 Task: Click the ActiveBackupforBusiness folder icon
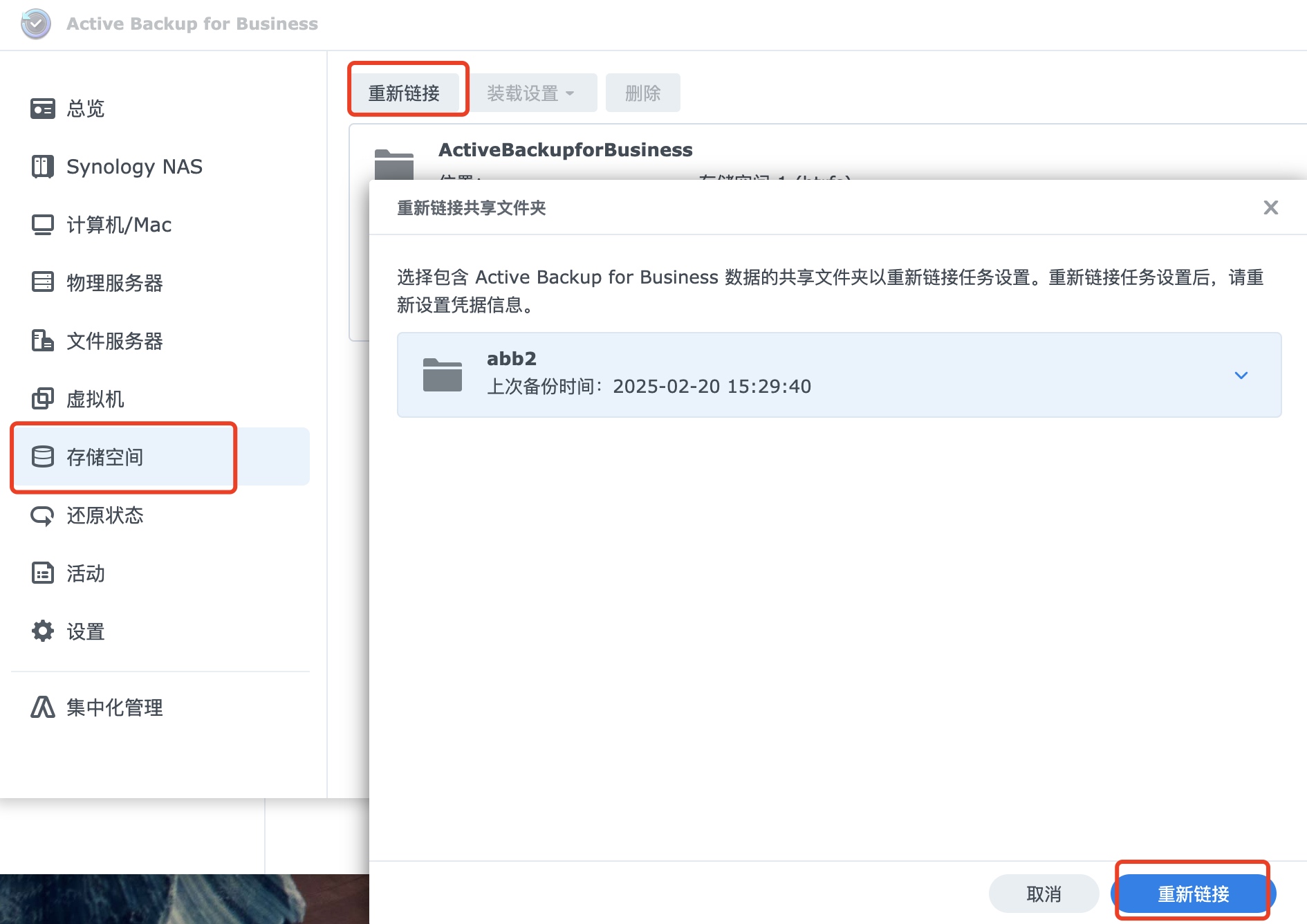tap(394, 165)
